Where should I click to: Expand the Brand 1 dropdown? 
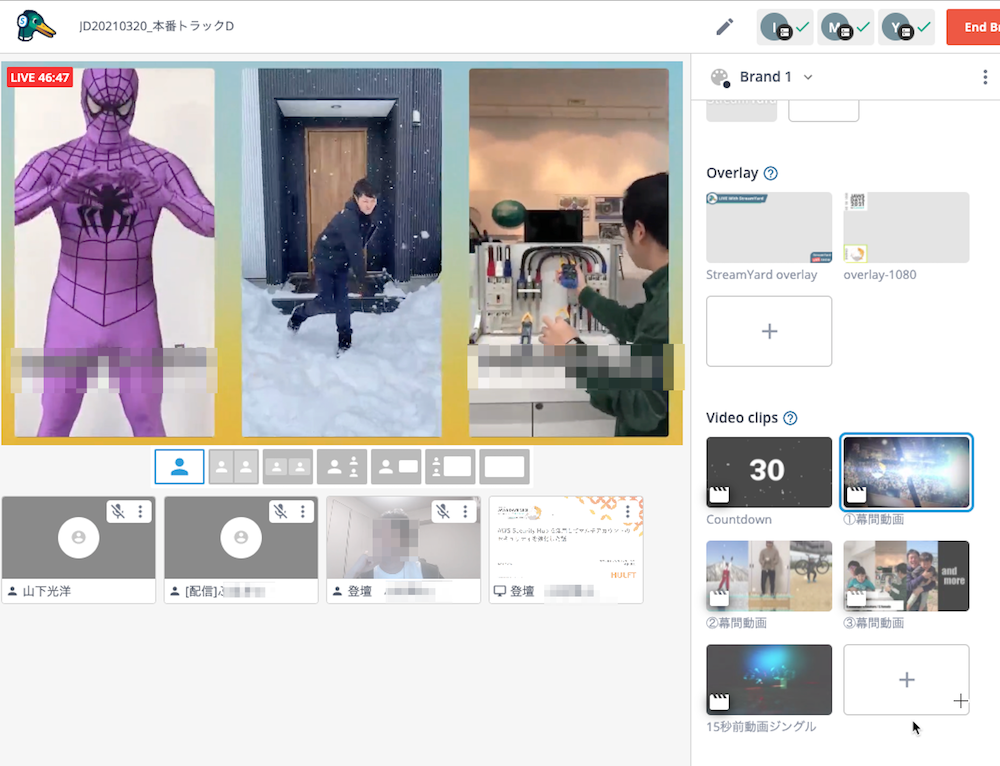pyautogui.click(x=808, y=77)
